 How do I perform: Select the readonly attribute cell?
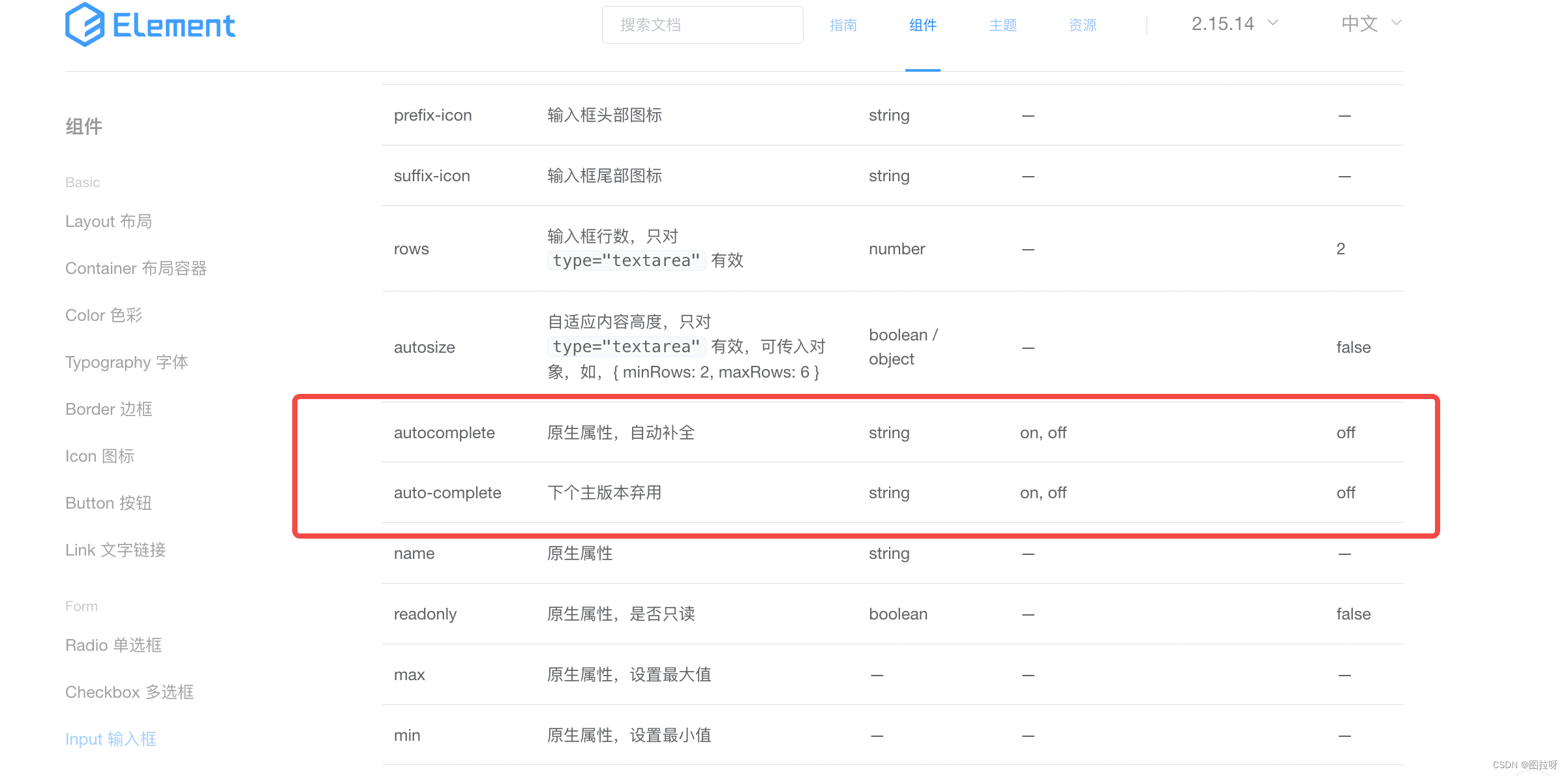pyautogui.click(x=425, y=614)
